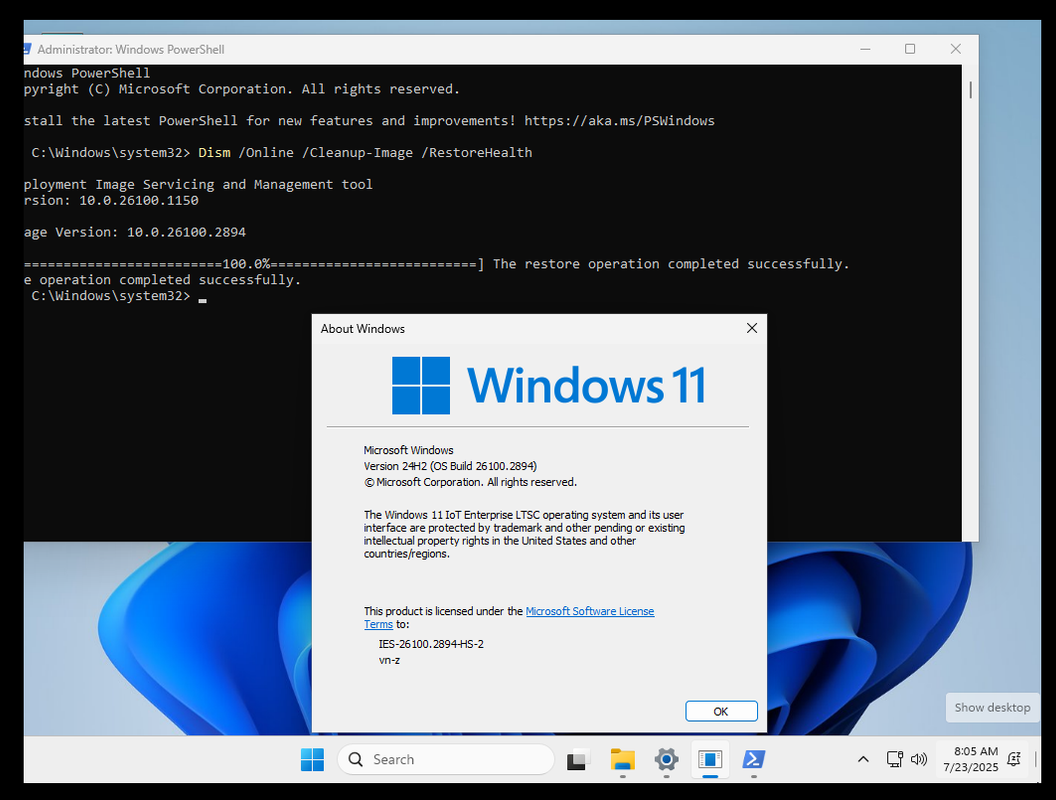Open notifications bell icon

coord(1014,760)
